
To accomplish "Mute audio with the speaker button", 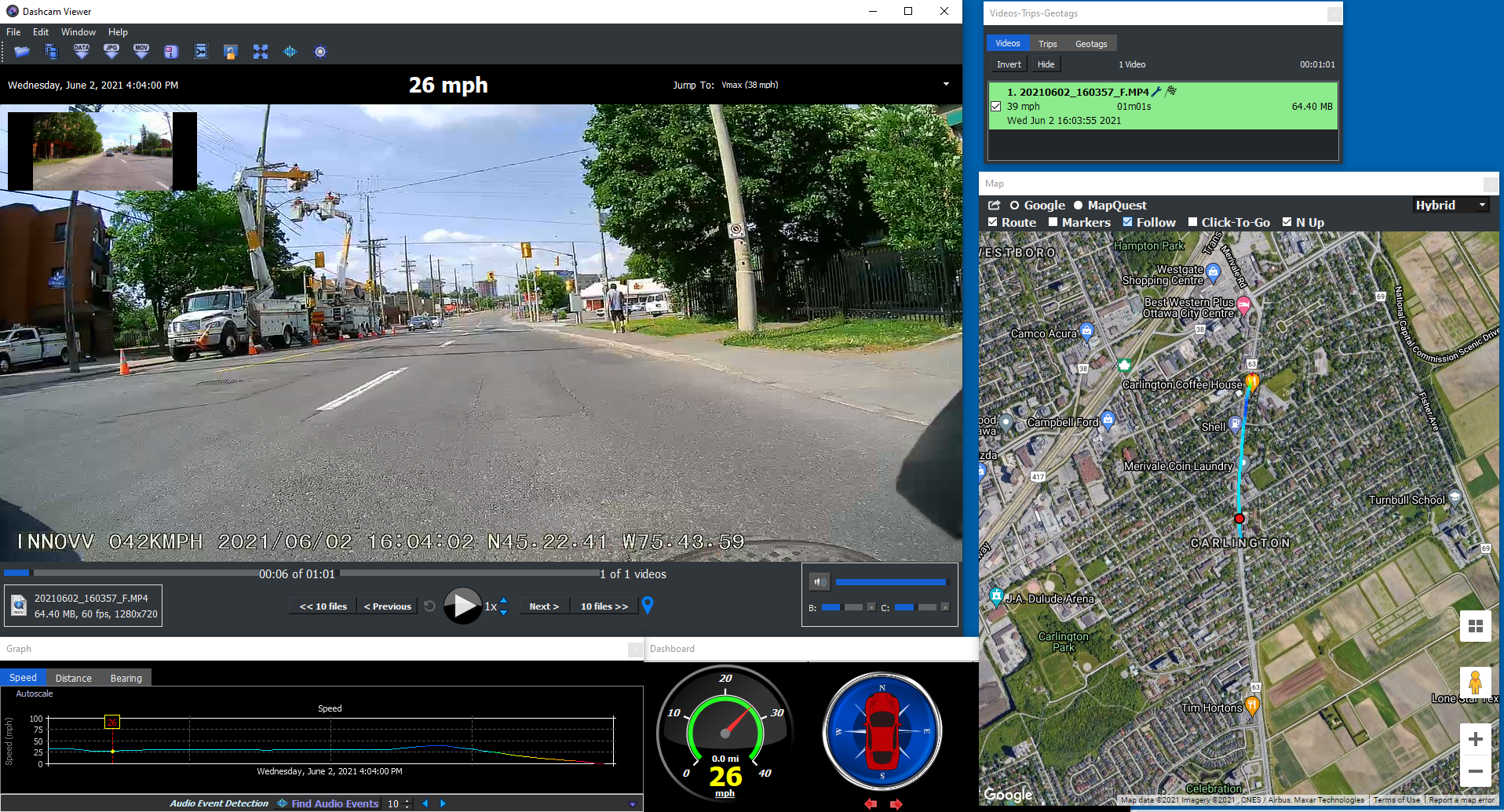I will pyautogui.click(x=820, y=582).
